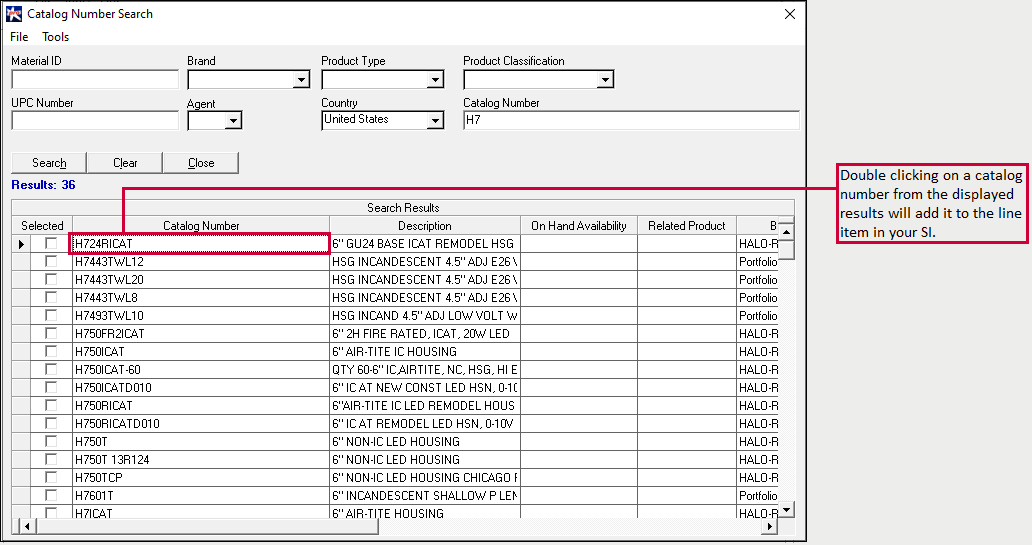Open the File menu
The height and width of the screenshot is (545, 1032).
coord(19,37)
